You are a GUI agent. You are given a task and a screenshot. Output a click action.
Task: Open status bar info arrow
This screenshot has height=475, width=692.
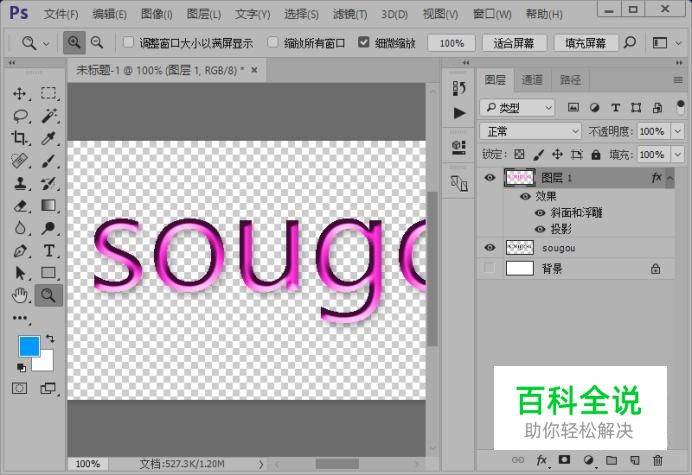261,464
